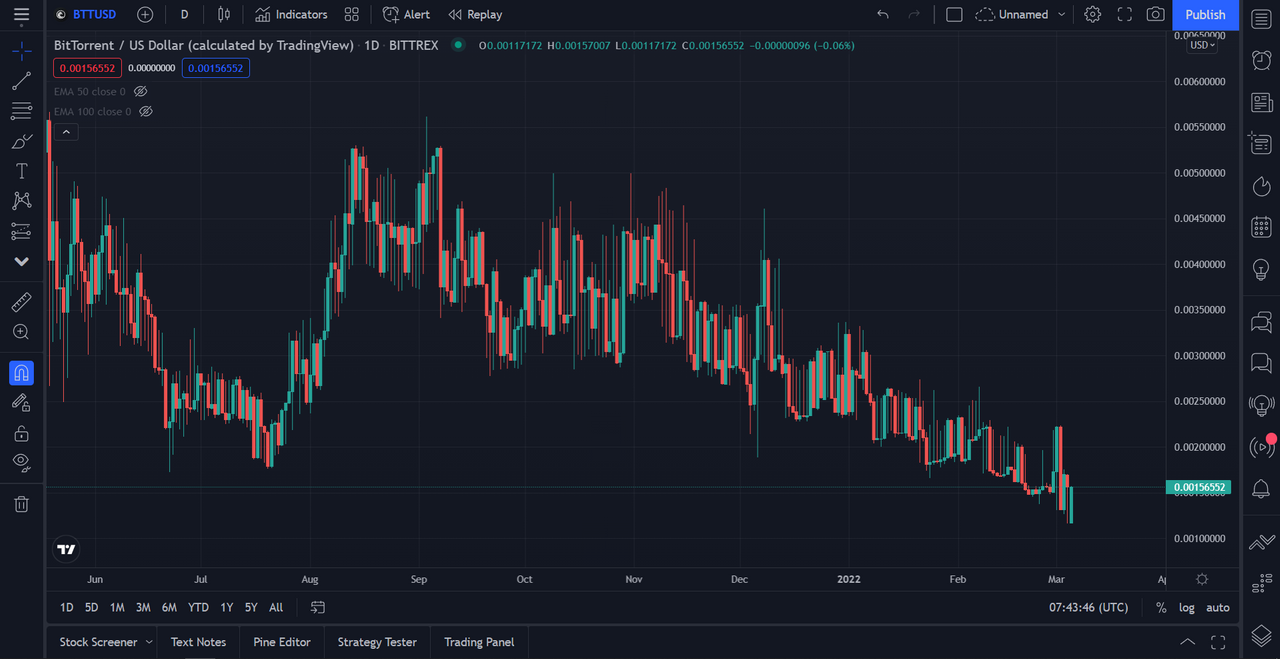Open the Unnamed layout dropdown arrow
1280x659 pixels.
(1062, 14)
